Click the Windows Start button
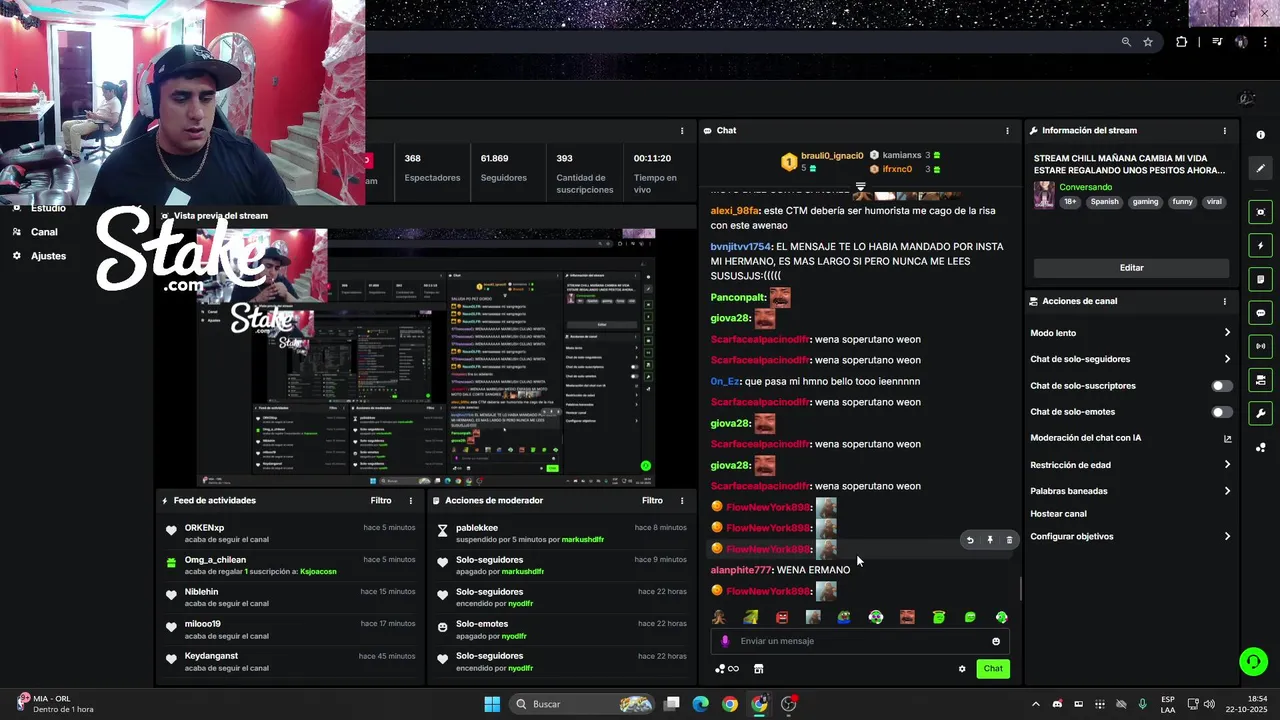Image resolution: width=1280 pixels, height=720 pixels. (492, 704)
